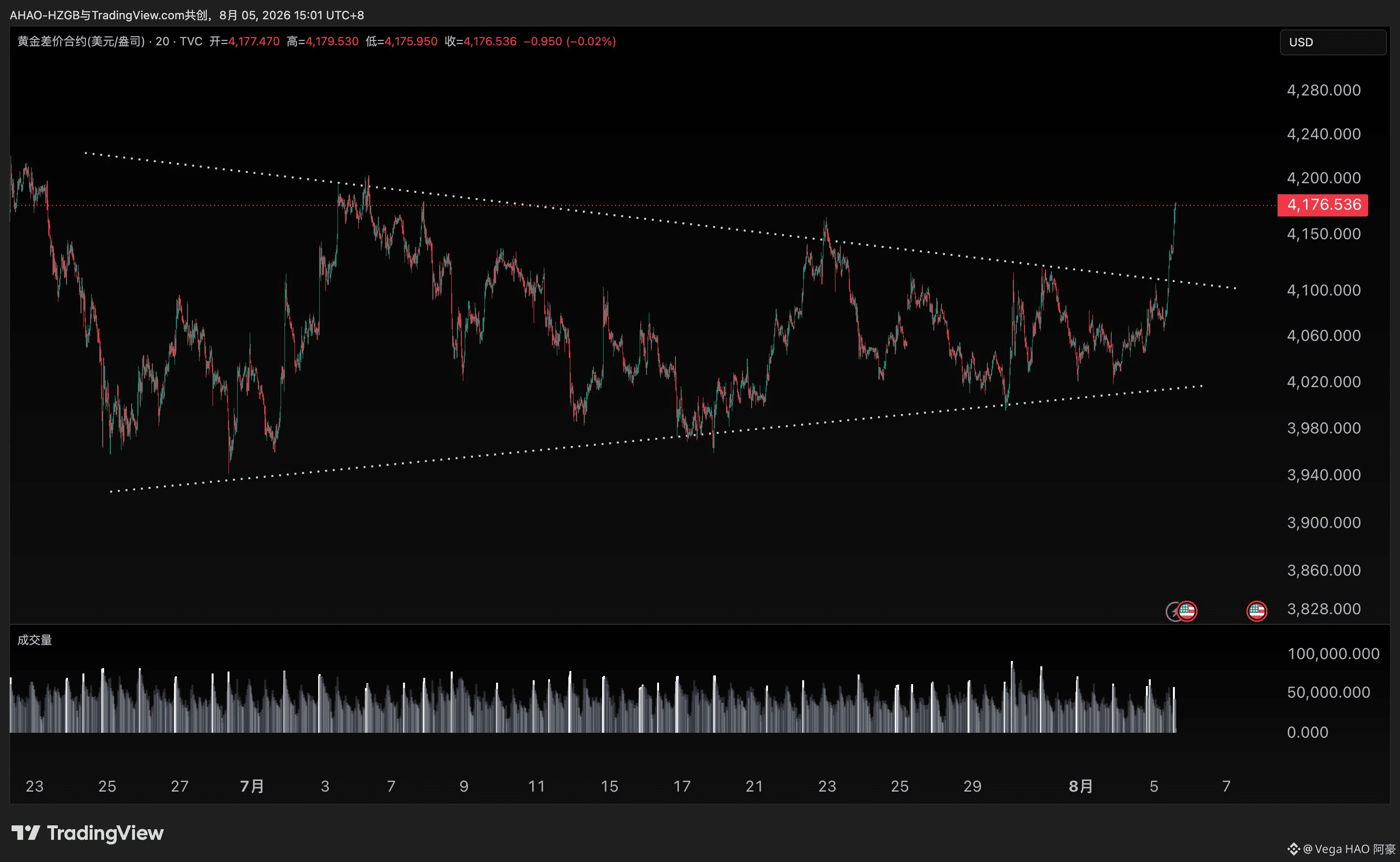Open the USD currency selector box
The image size is (1400, 862).
(1333, 42)
